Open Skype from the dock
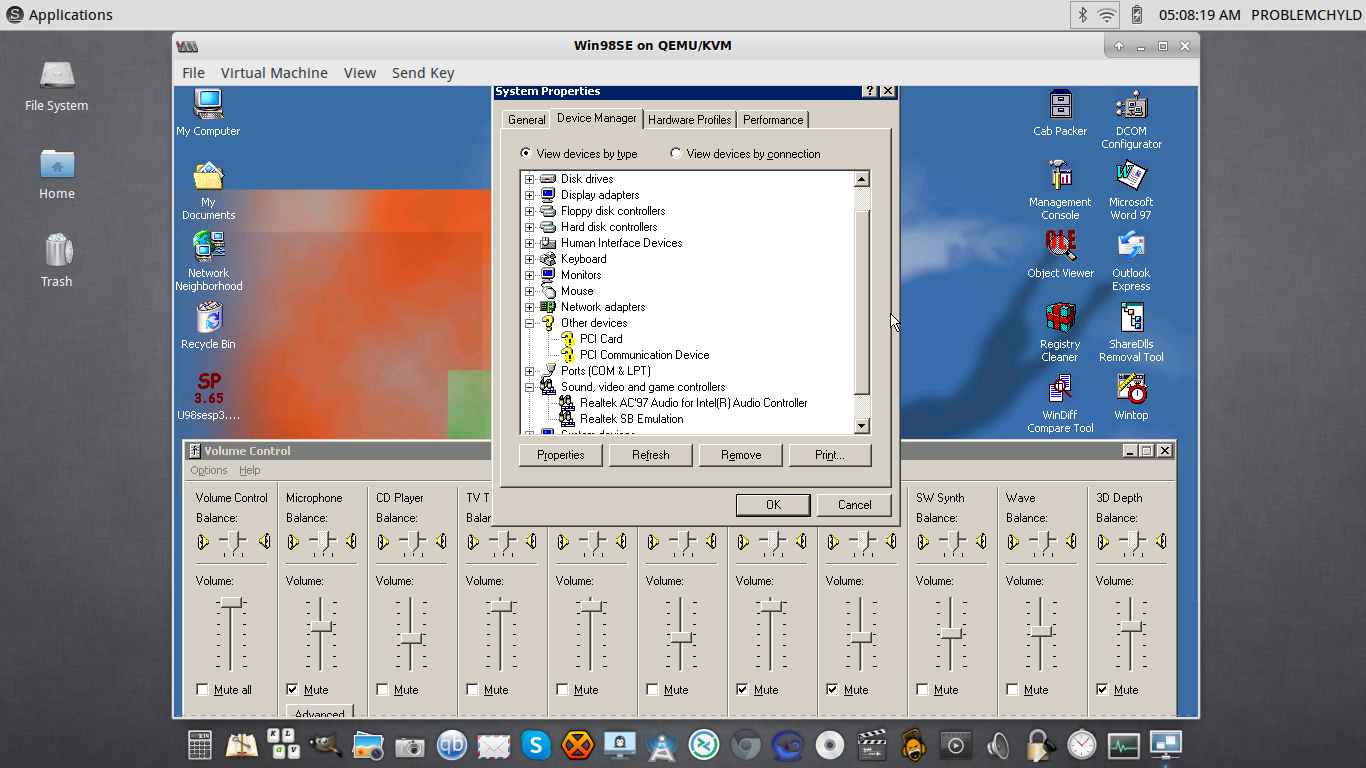Screen dimensions: 1366x768 tap(536, 745)
